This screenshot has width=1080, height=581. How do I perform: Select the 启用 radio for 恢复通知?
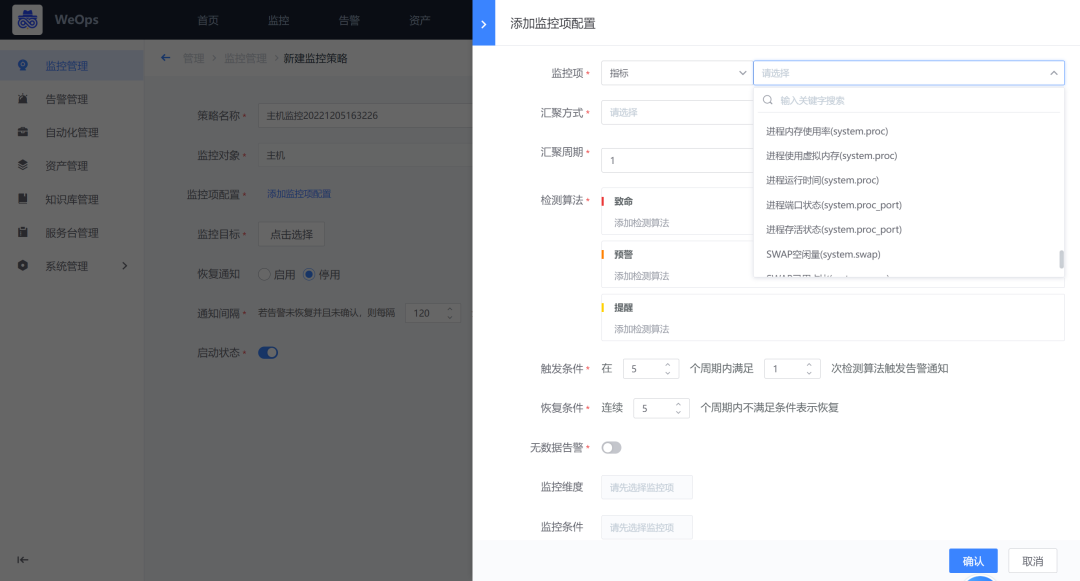pyautogui.click(x=264, y=275)
